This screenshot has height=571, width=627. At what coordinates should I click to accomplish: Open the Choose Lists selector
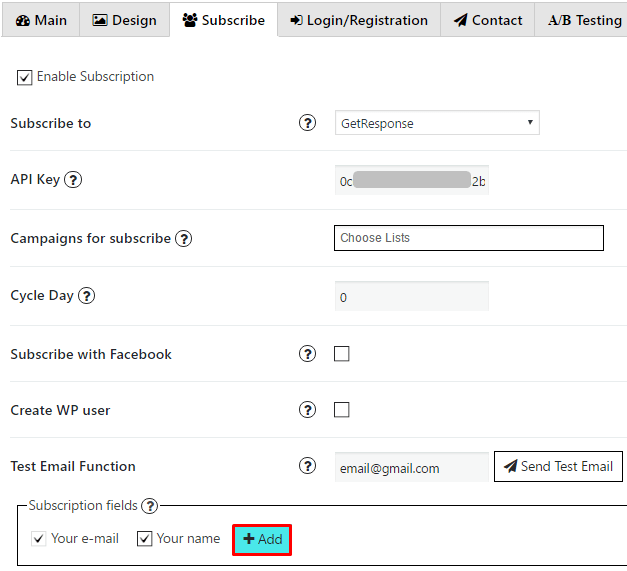tap(469, 238)
